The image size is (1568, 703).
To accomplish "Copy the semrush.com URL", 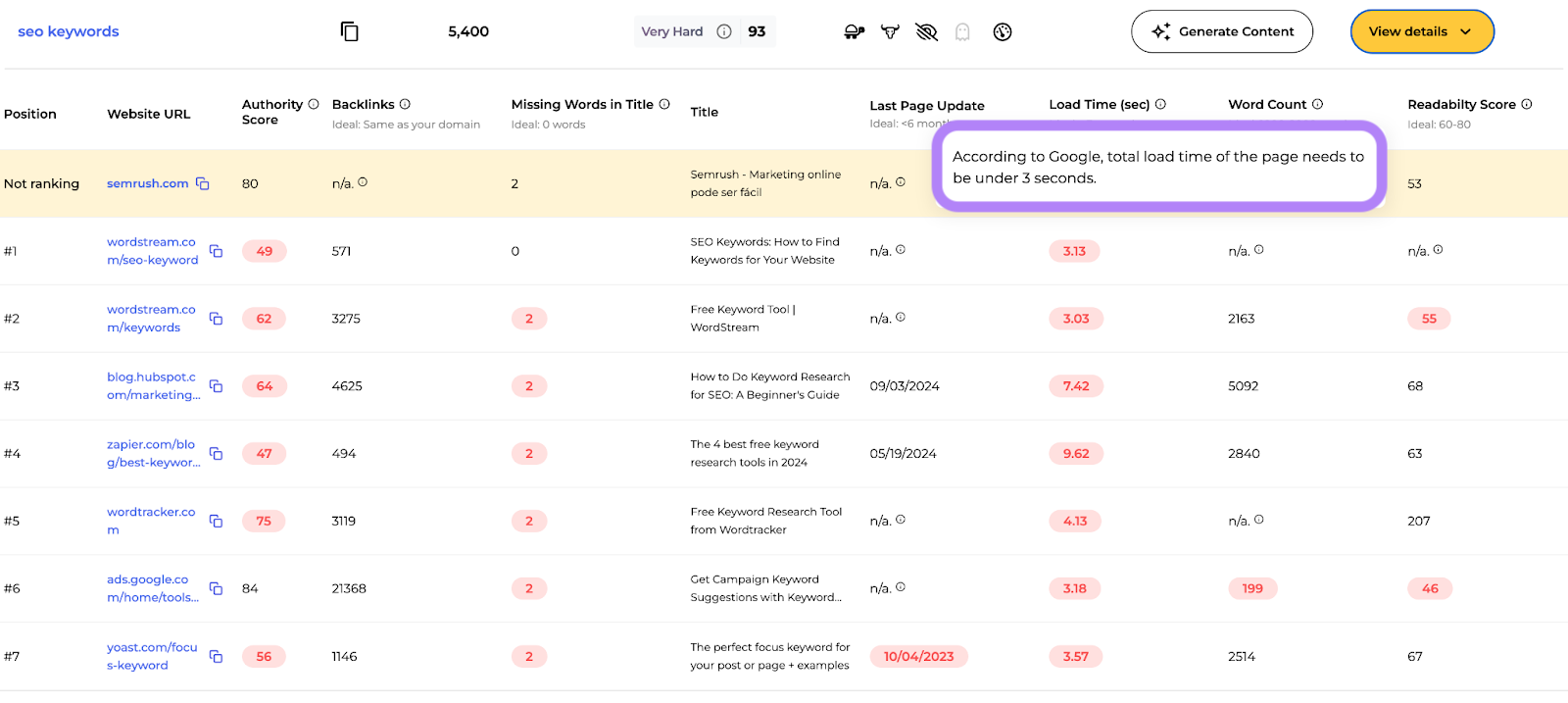I will (203, 183).
